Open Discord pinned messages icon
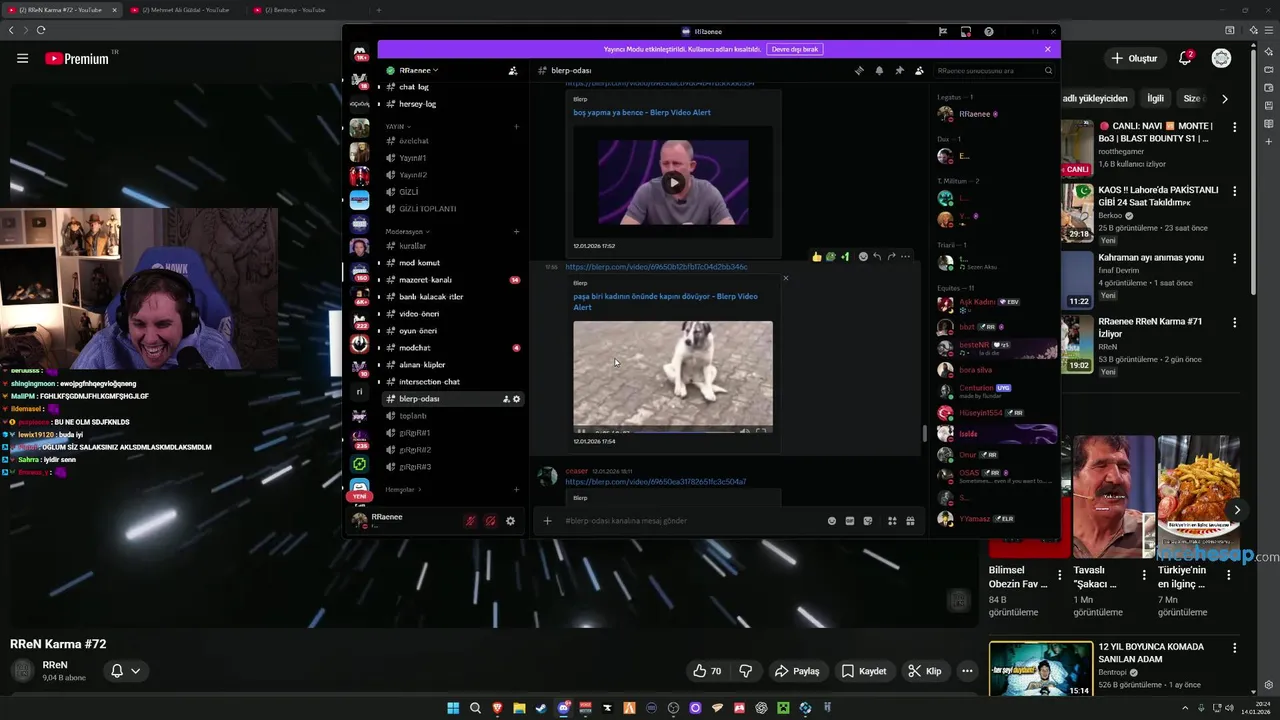1280x720 pixels. (899, 71)
